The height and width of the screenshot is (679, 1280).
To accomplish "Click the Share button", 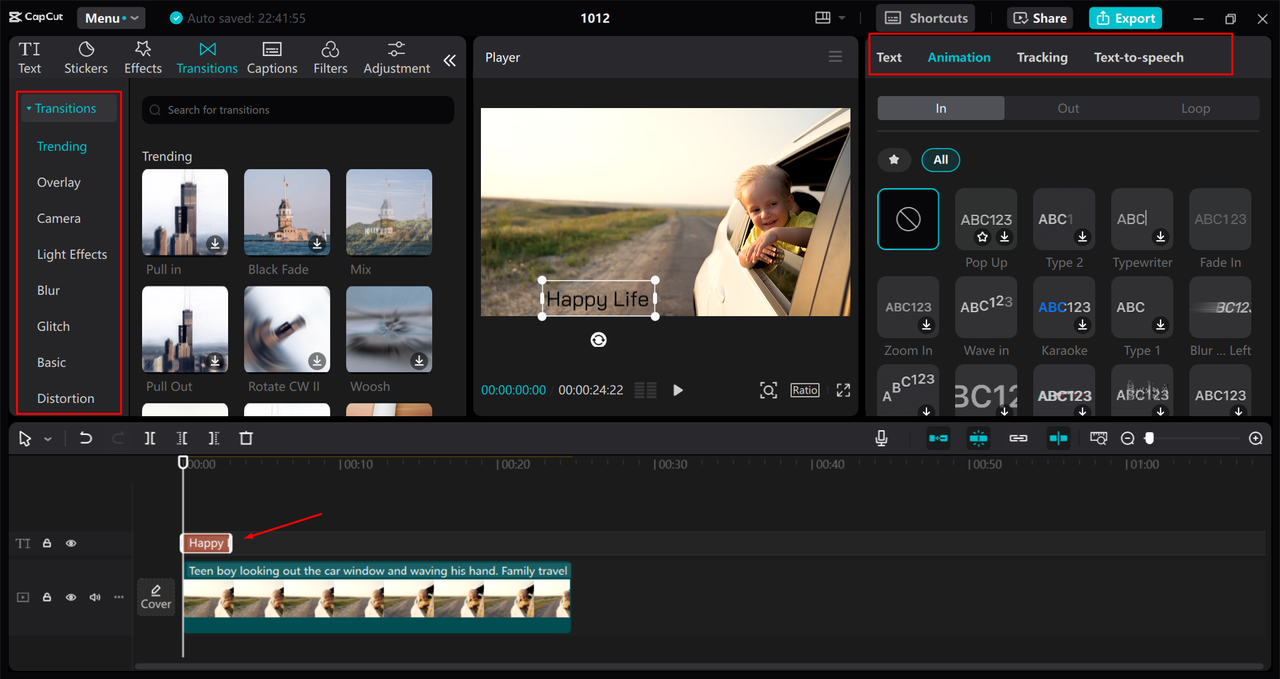I will pos(1041,18).
